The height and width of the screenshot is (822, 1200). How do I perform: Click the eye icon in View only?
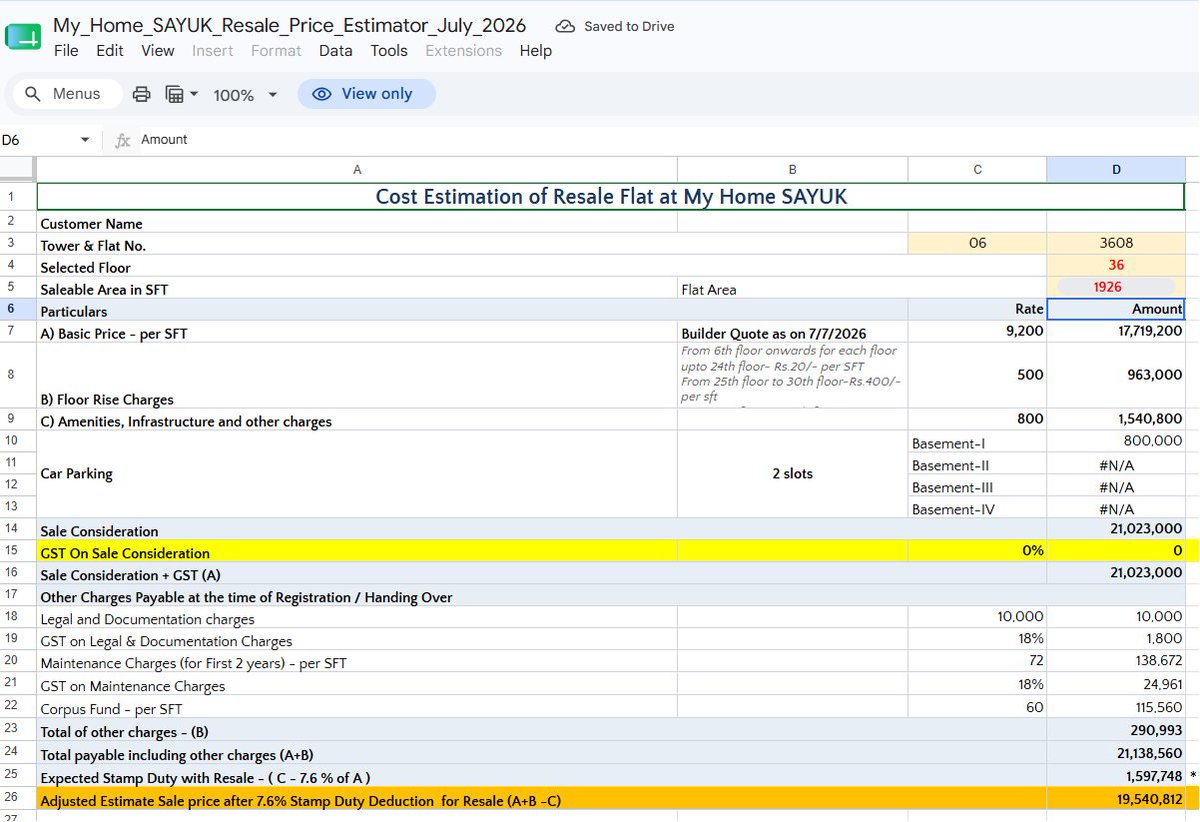coord(322,94)
